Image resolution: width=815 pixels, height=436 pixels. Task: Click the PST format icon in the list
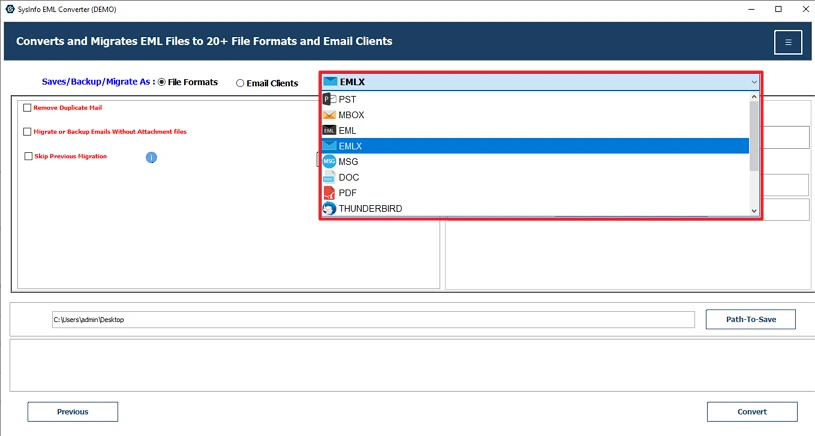tap(329, 99)
